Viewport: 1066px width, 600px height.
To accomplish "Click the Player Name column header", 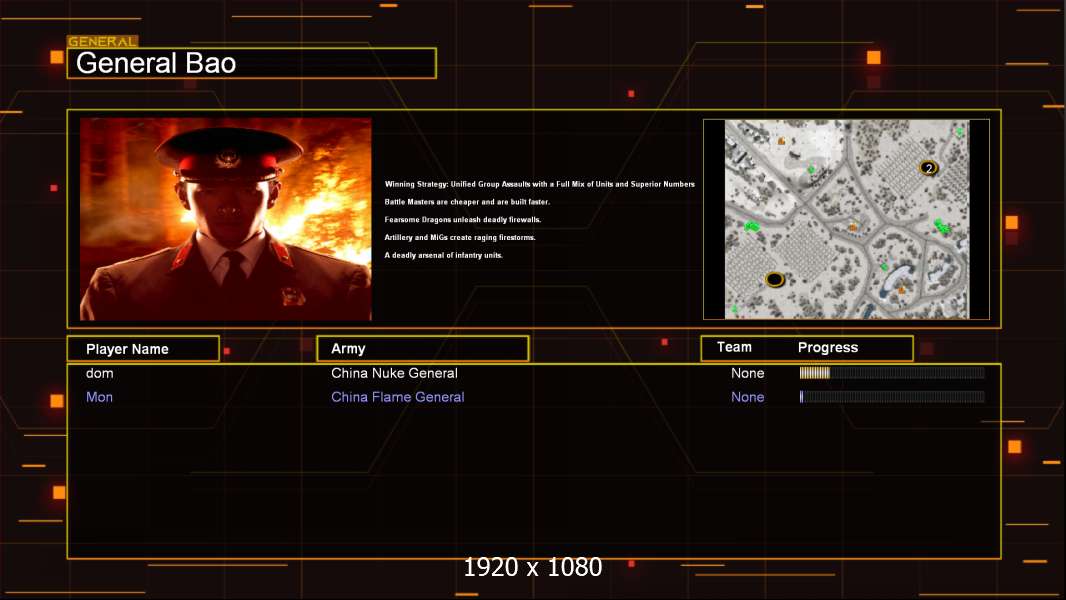I will (x=143, y=349).
